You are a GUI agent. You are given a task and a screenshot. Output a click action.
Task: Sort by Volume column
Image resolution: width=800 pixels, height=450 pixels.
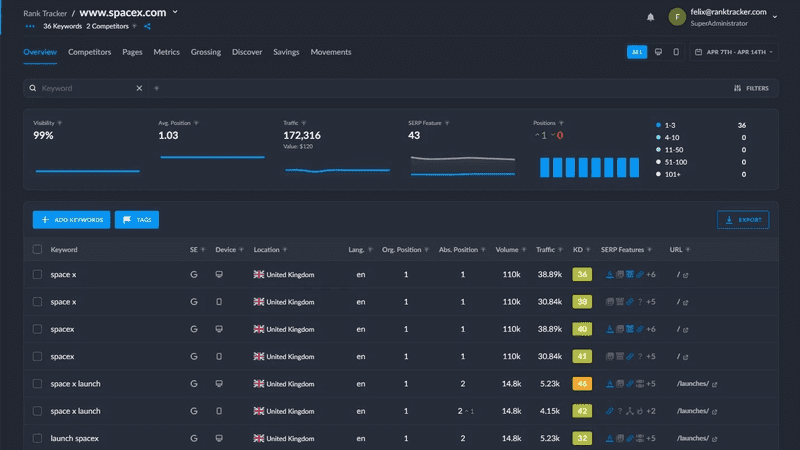(x=510, y=249)
